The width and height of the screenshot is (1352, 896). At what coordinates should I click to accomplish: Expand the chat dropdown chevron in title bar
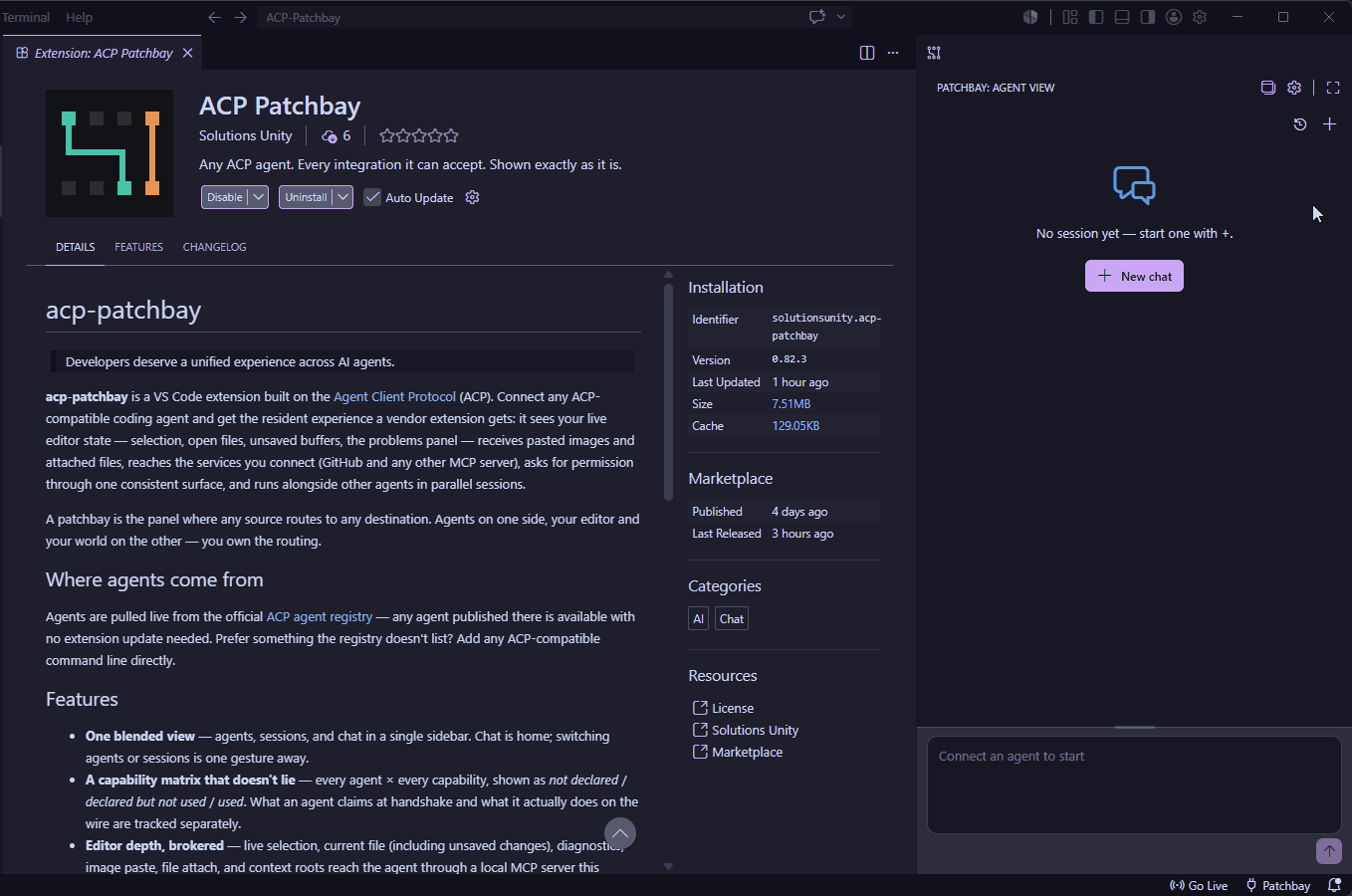841,17
